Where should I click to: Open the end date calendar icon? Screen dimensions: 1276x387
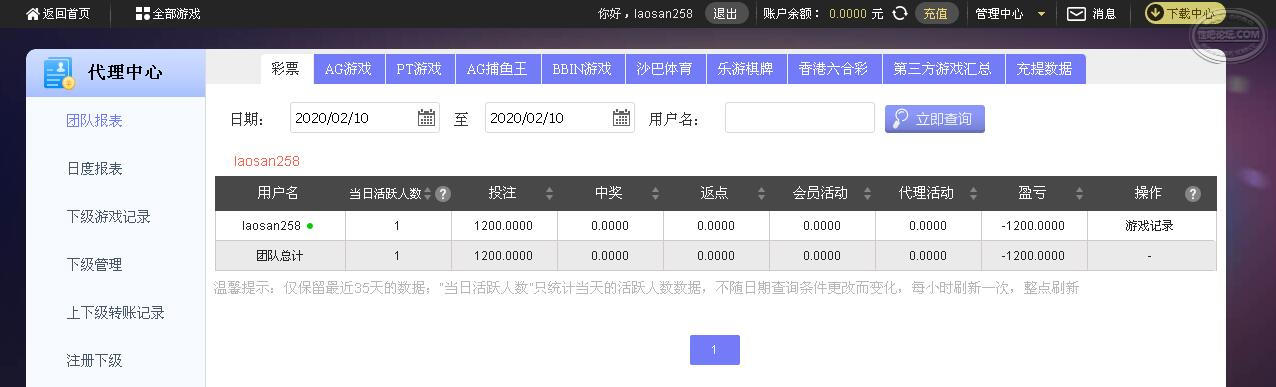[621, 118]
